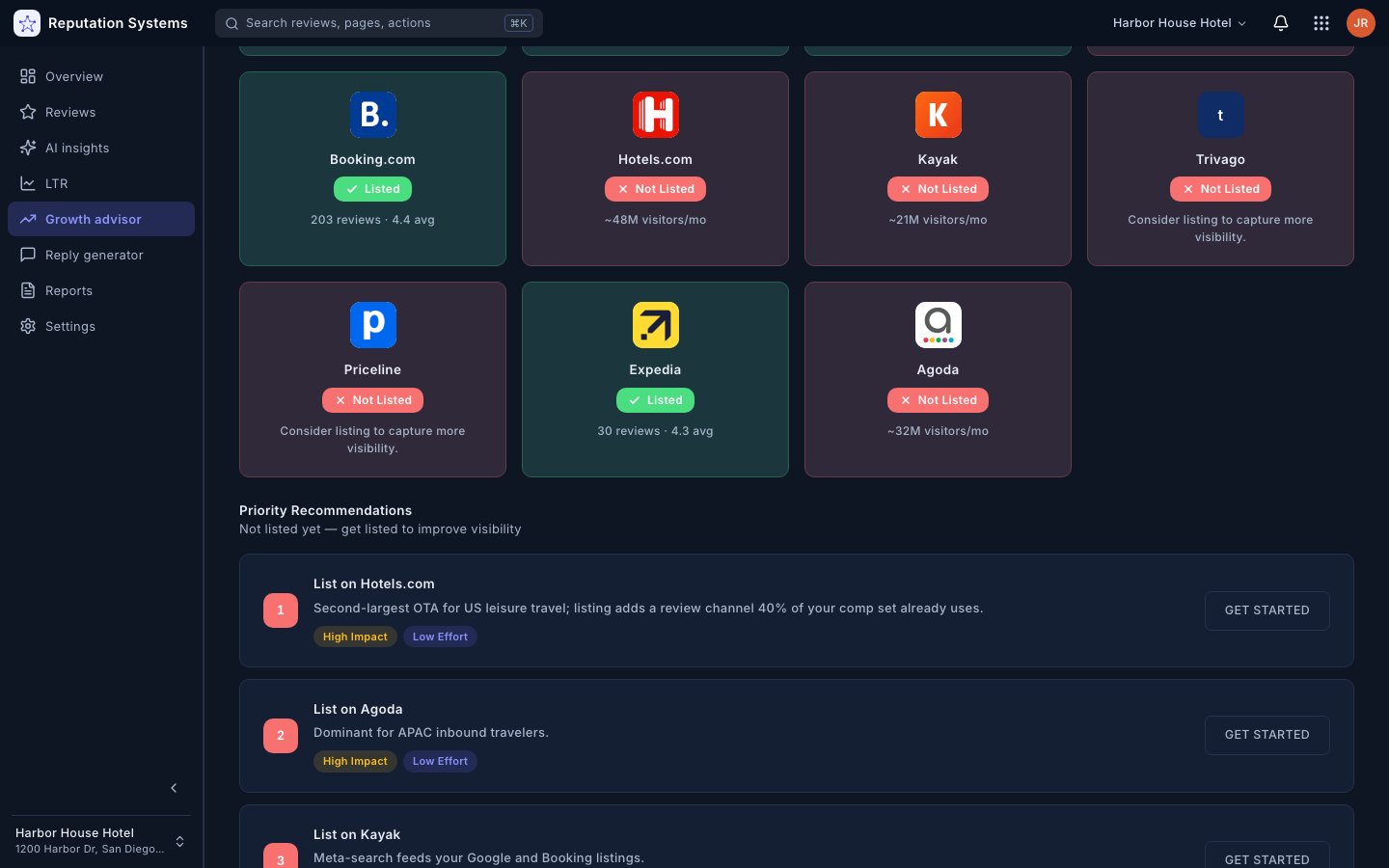Click the Listed badge on Booking.com
This screenshot has width=1389, height=868.
tap(373, 189)
